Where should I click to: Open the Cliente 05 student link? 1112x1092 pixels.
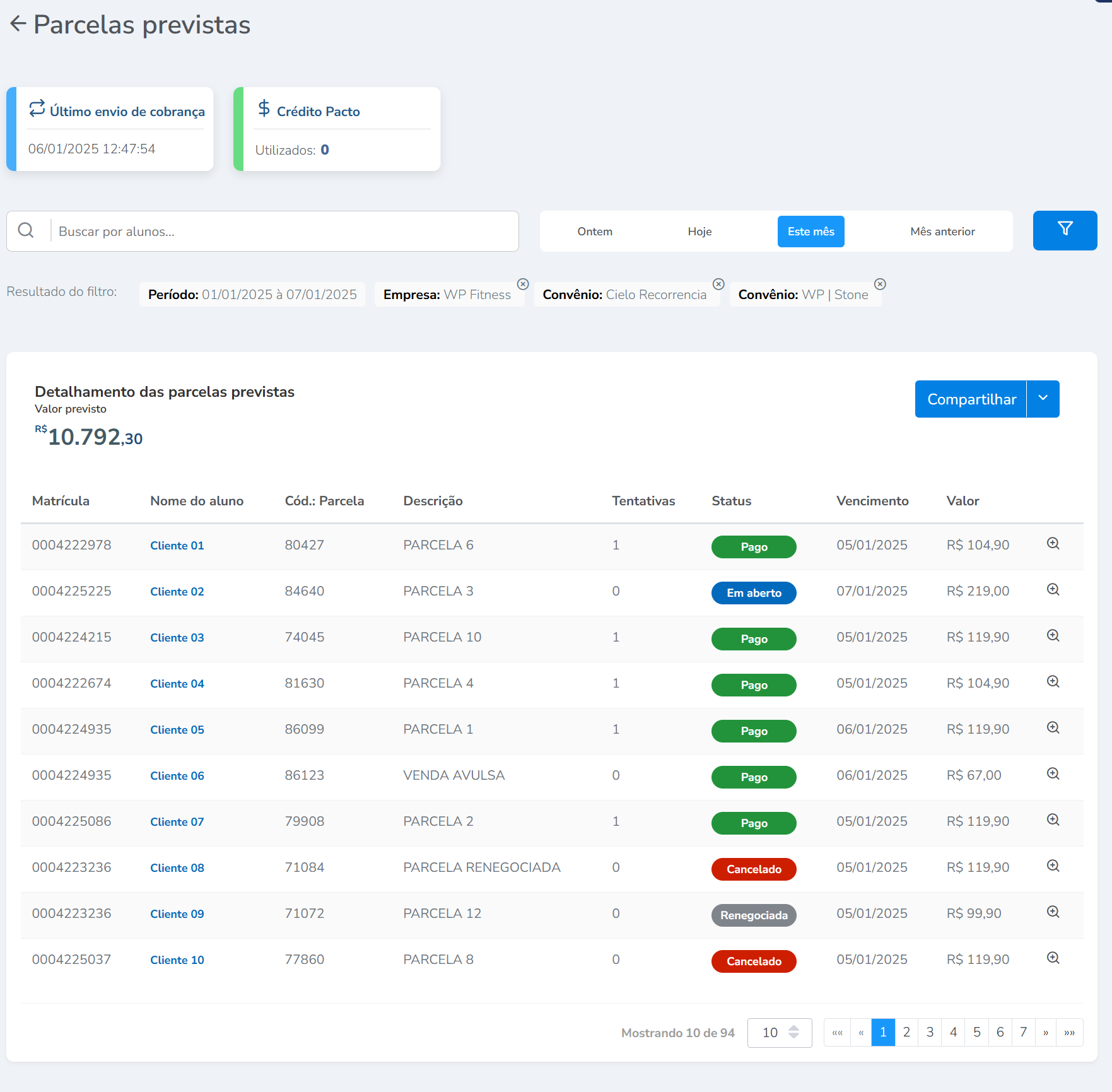177,730
